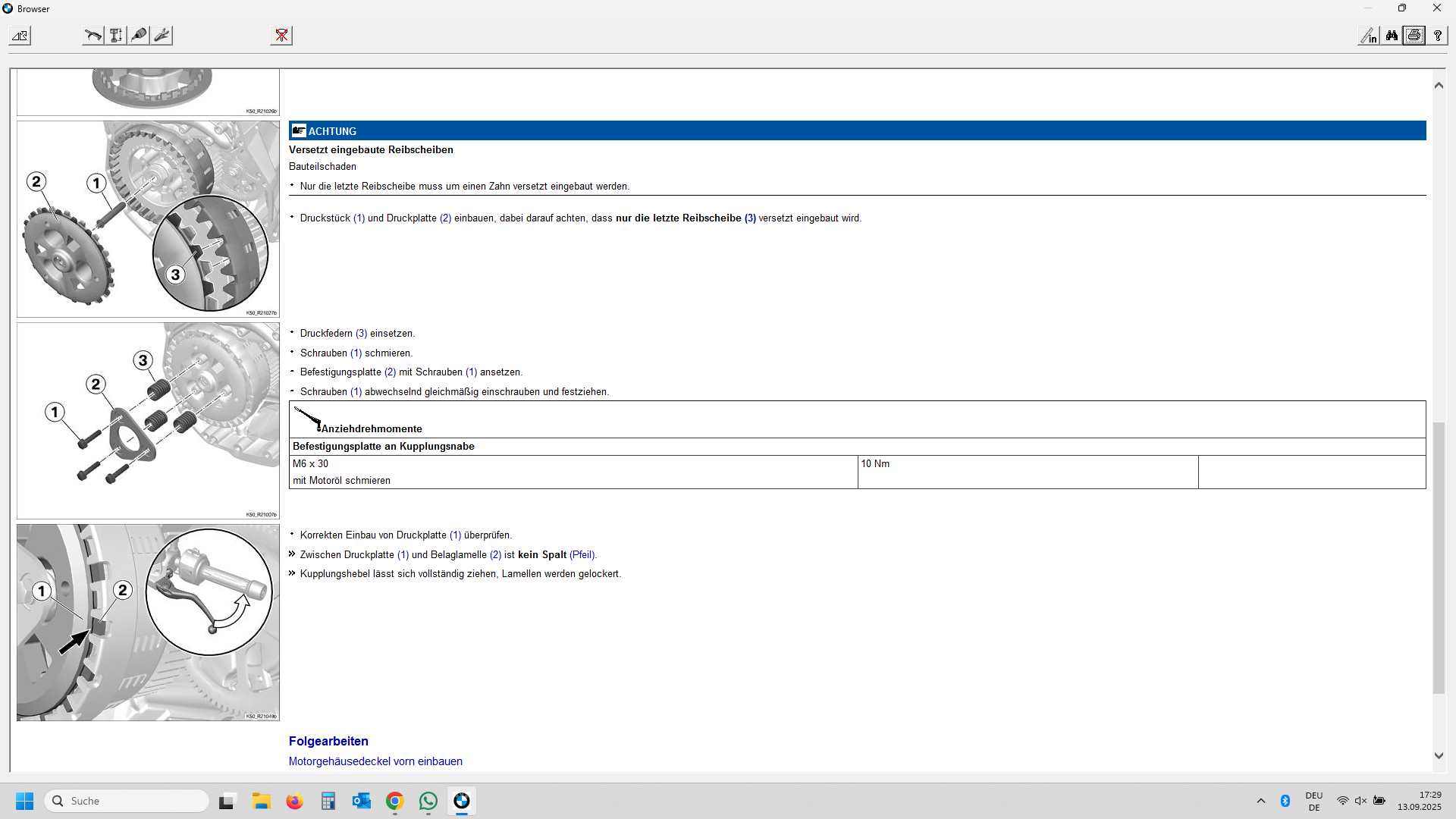1456x819 pixels.
Task: Switch units with the ruler inch icon
Action: click(1369, 36)
